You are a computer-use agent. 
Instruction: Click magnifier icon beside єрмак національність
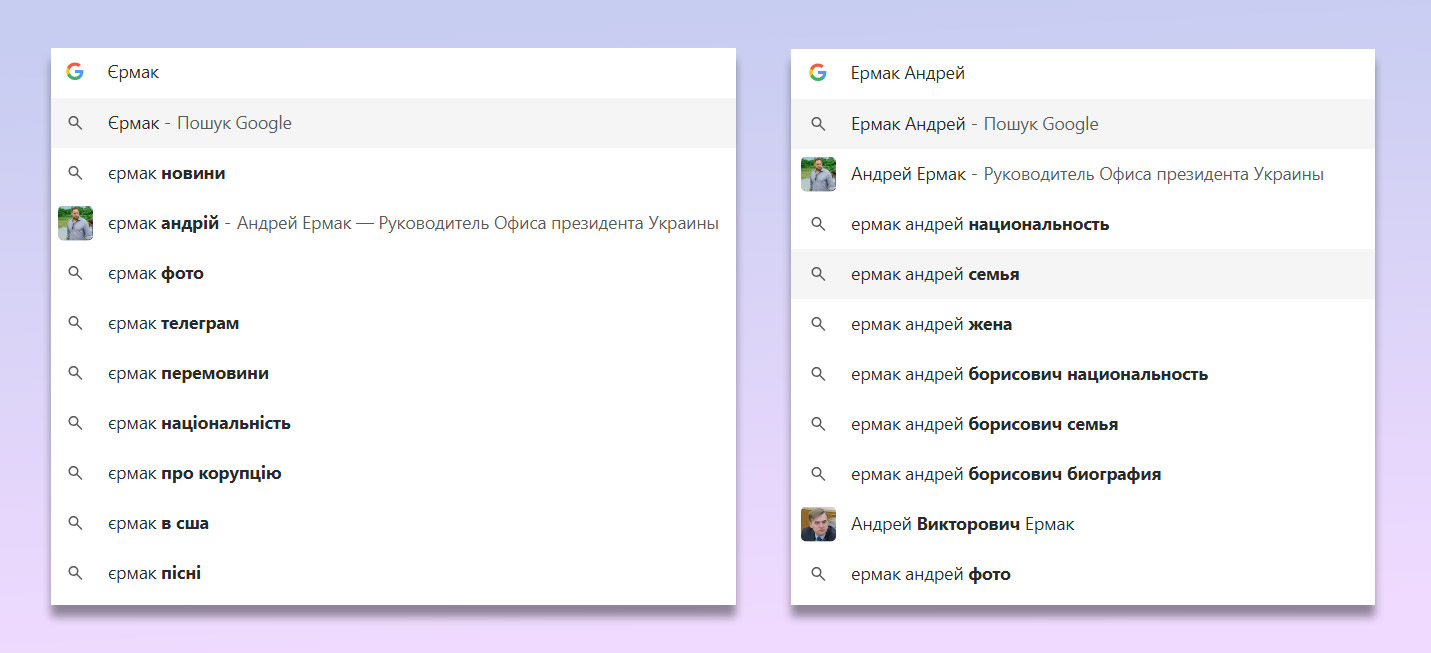pyautogui.click(x=75, y=423)
